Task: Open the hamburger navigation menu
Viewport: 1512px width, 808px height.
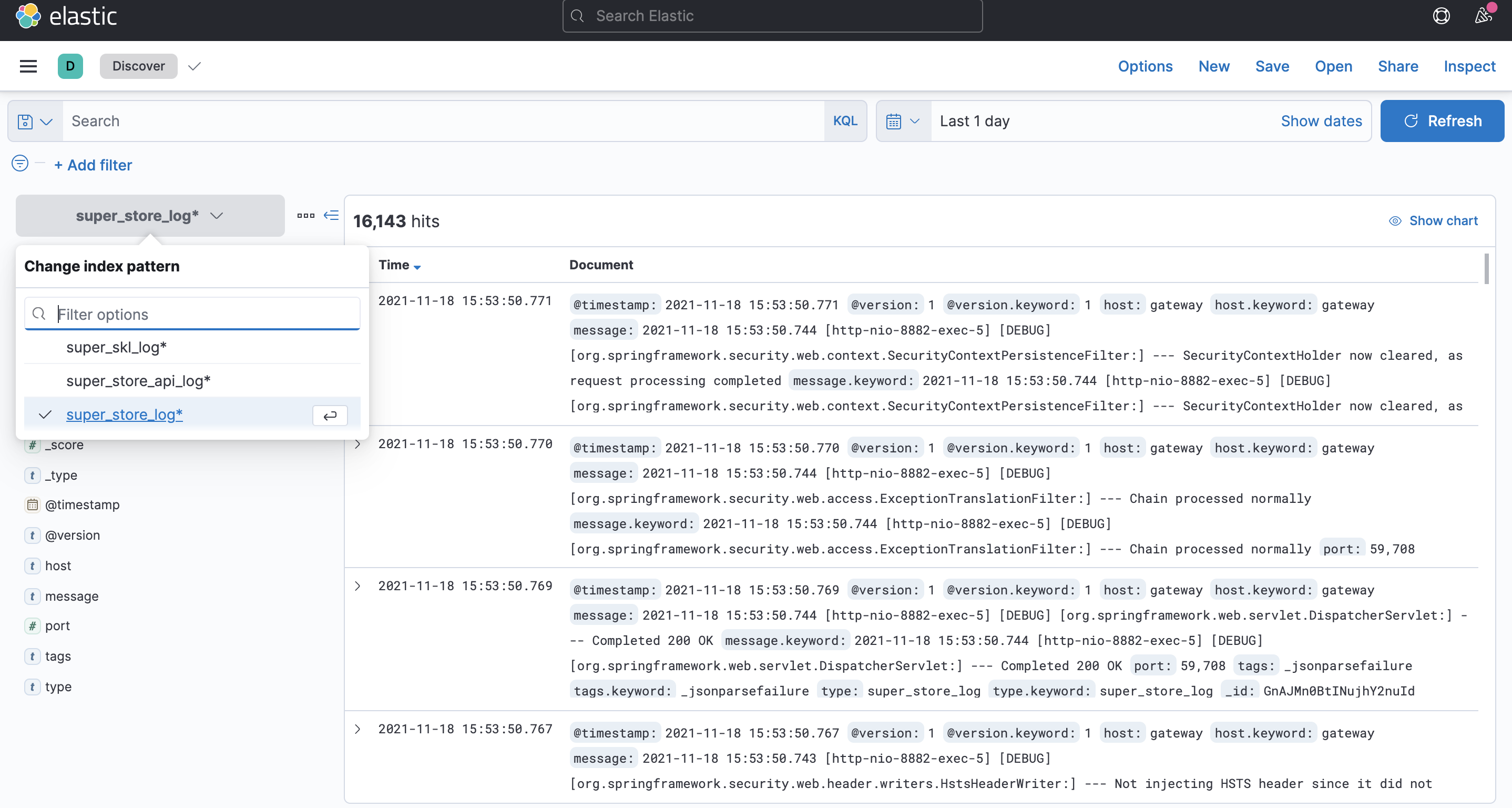Action: tap(28, 66)
